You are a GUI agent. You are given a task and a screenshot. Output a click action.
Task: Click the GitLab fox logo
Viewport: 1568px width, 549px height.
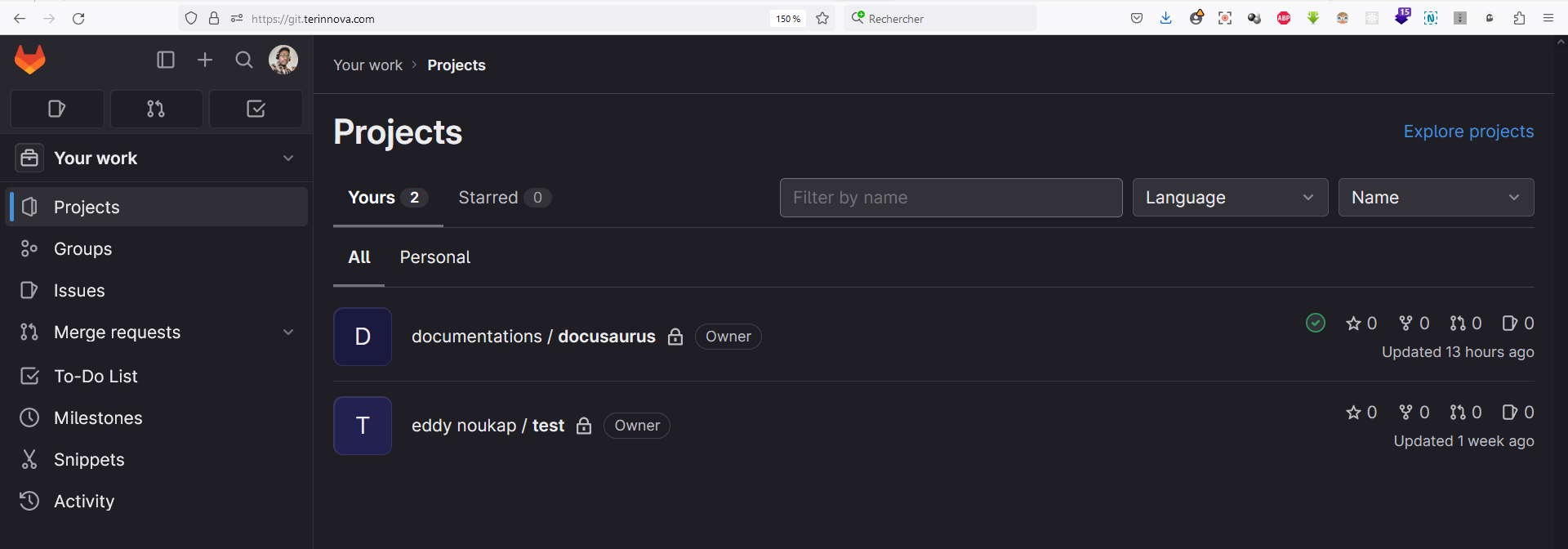30,60
